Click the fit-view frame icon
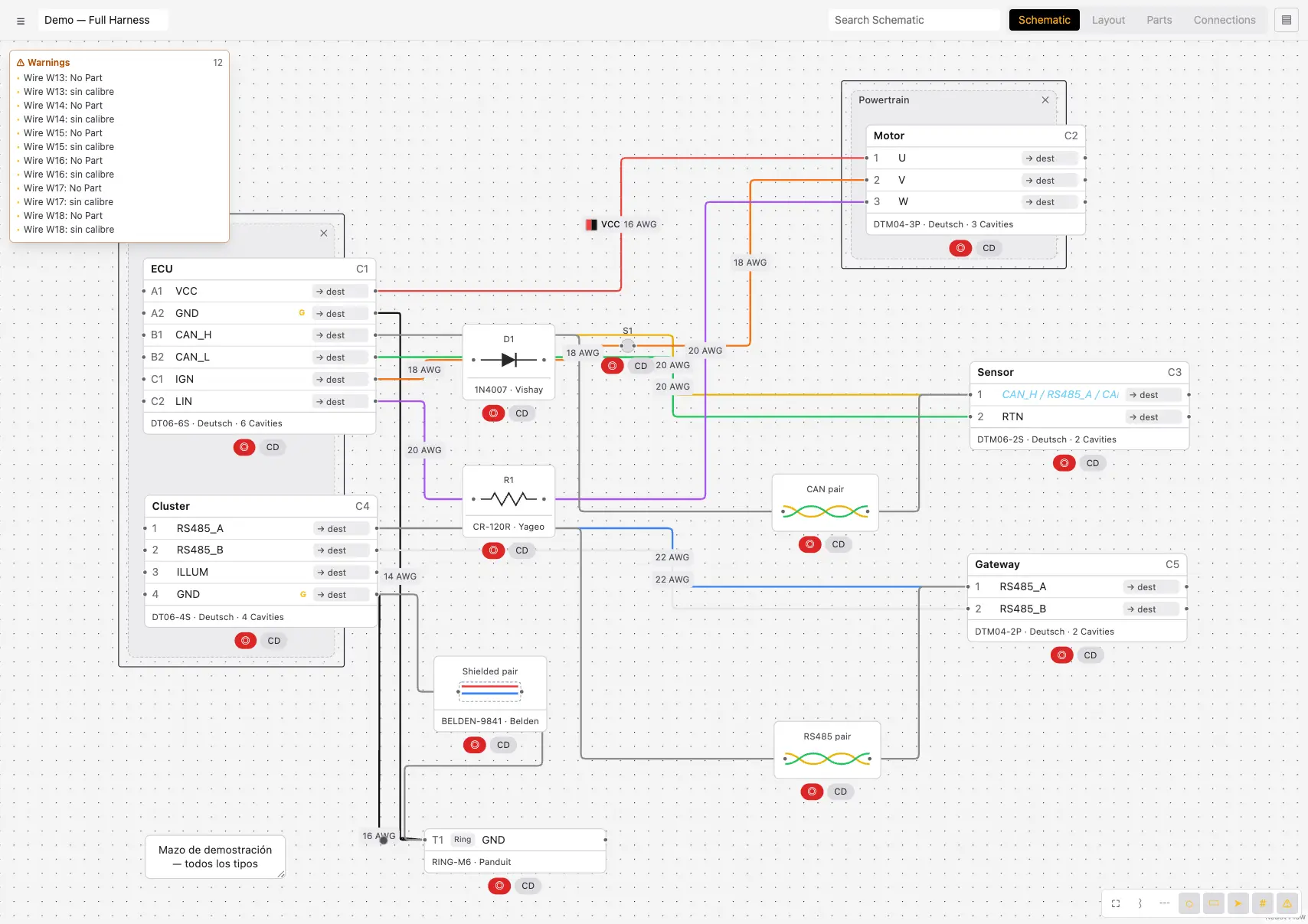 point(1116,903)
